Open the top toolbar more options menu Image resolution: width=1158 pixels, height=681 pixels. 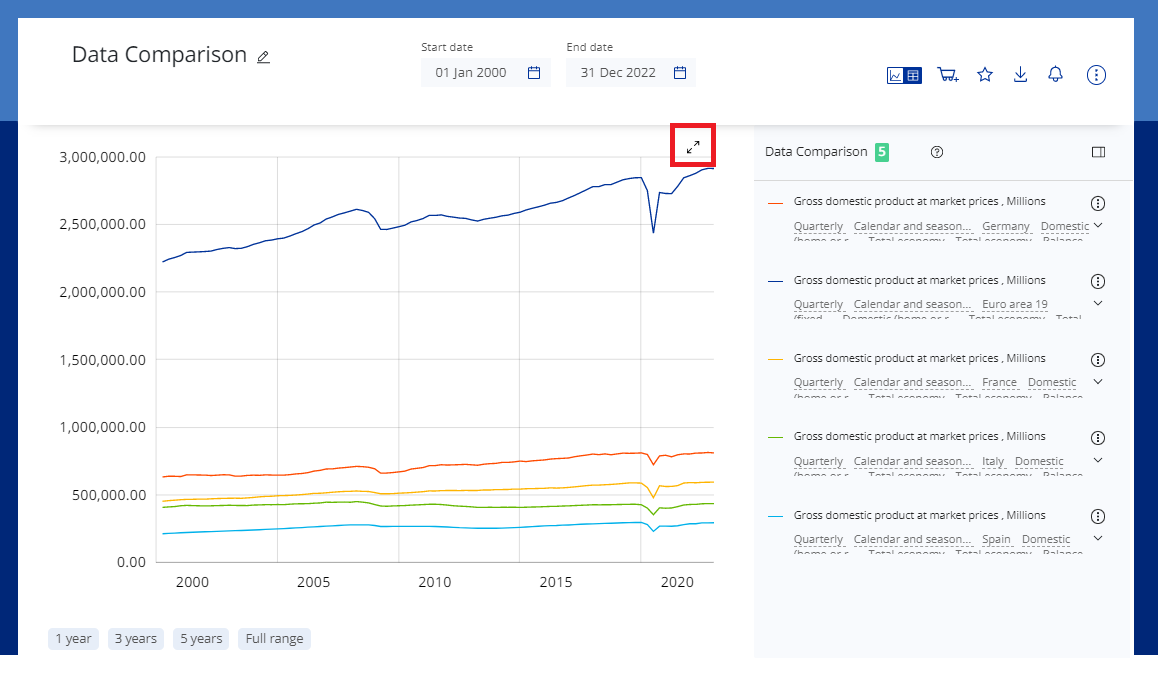pyautogui.click(x=1096, y=75)
